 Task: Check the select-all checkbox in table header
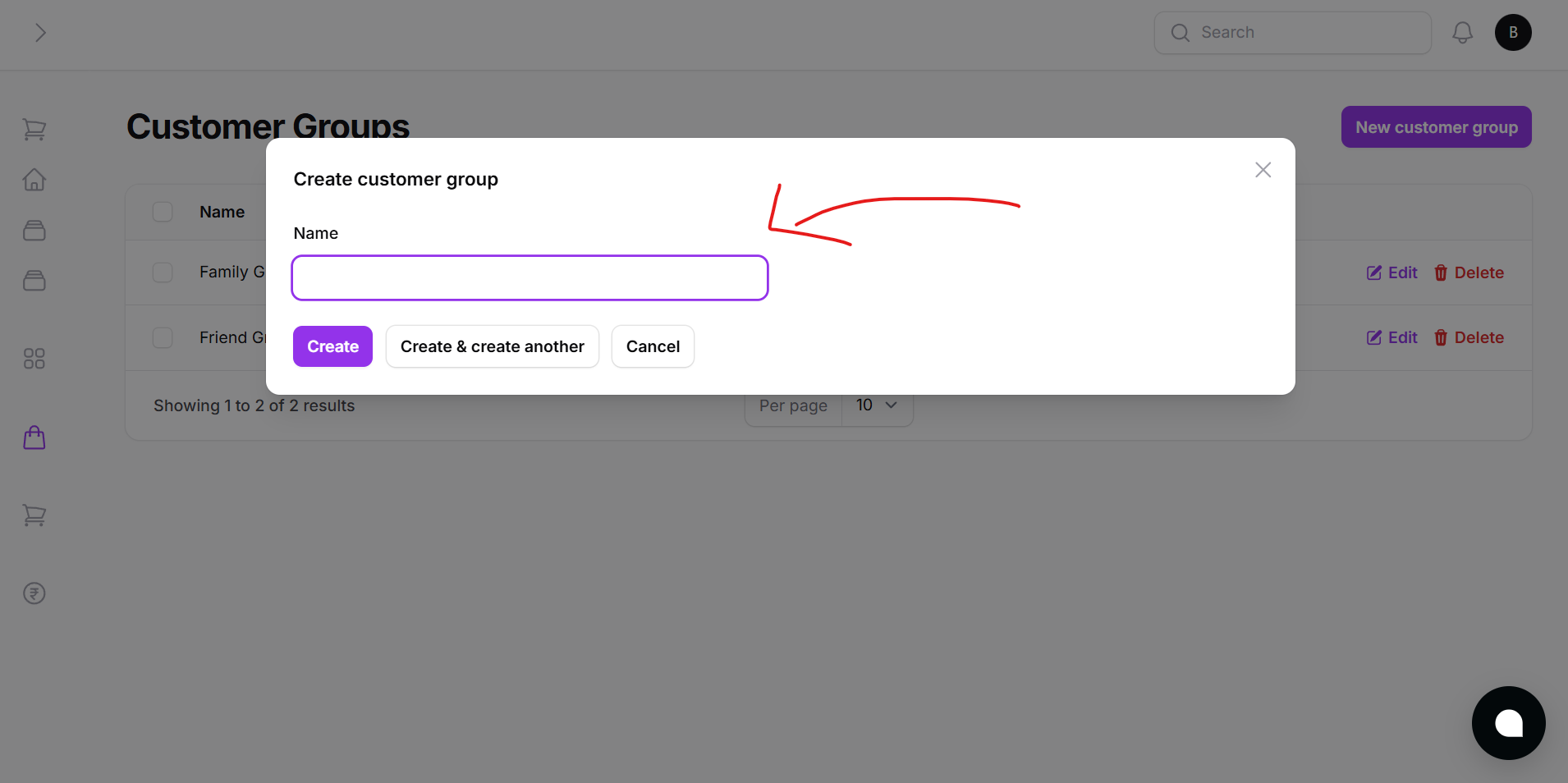click(162, 211)
